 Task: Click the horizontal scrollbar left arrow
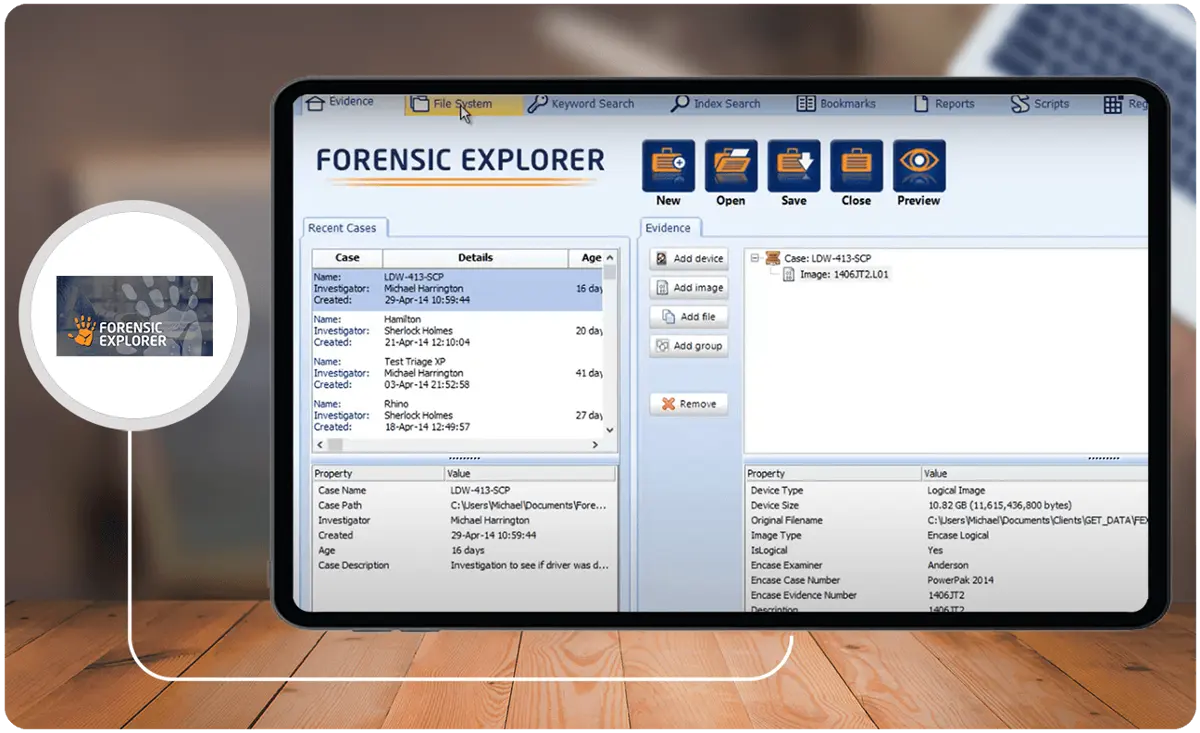pos(321,444)
